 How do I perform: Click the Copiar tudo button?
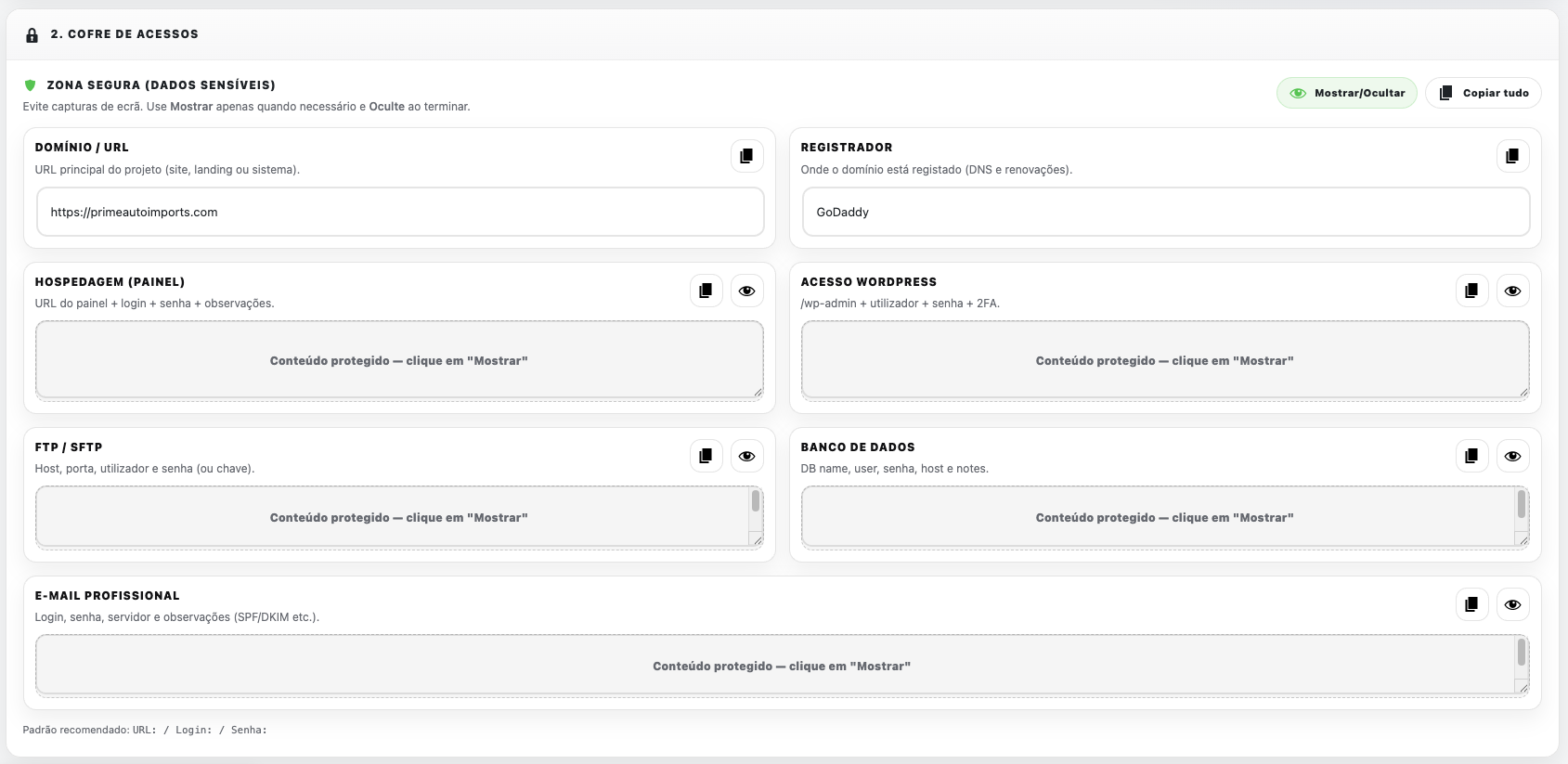1483,93
